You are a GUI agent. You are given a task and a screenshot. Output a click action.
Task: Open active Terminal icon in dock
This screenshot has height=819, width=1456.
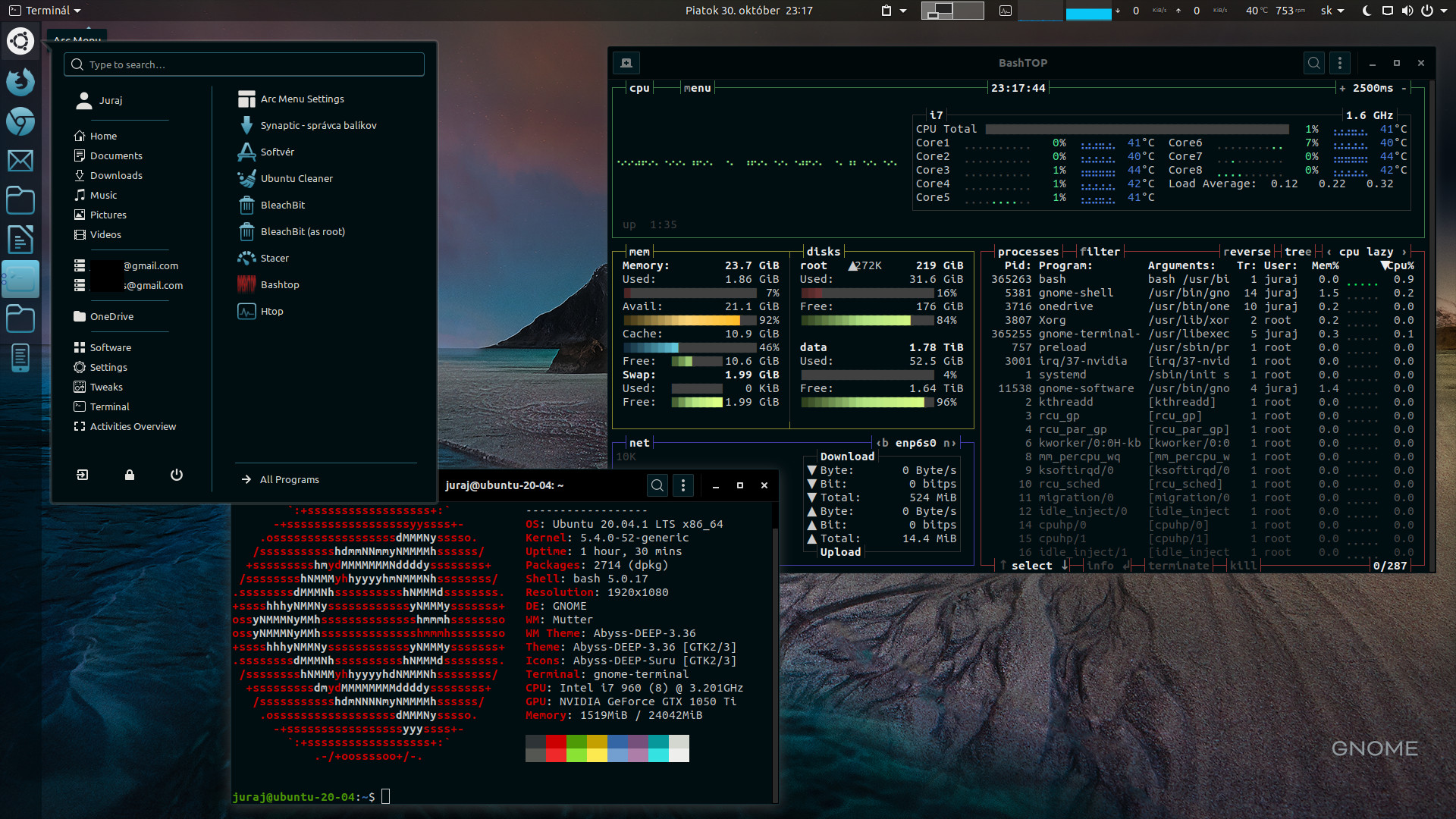tap(20, 279)
